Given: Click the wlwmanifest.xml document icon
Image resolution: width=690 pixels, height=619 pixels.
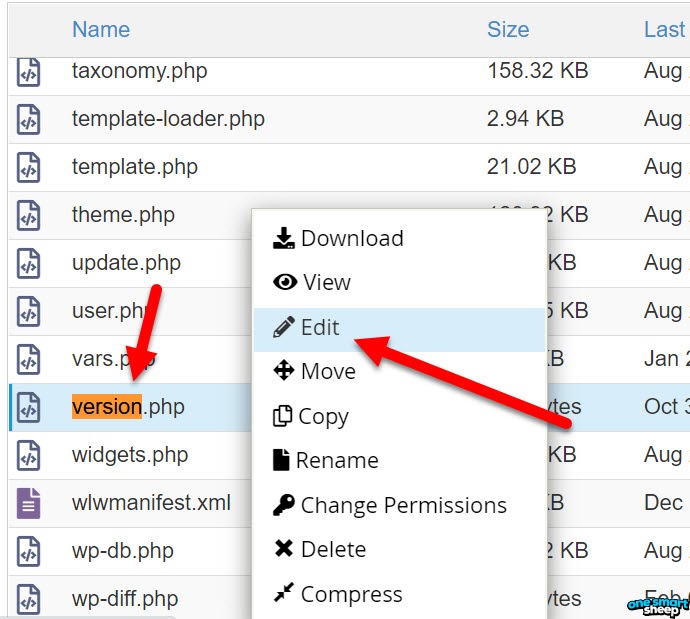Looking at the screenshot, I should click(29, 503).
